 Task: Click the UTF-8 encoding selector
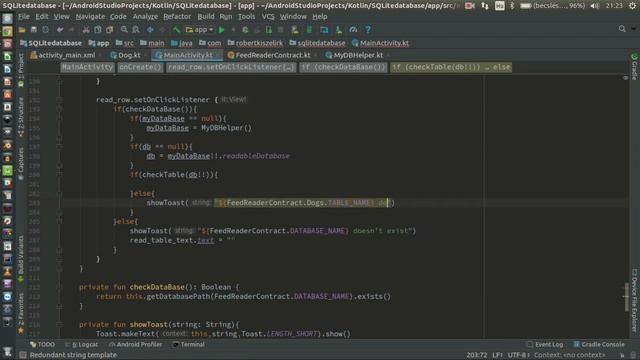(518, 355)
